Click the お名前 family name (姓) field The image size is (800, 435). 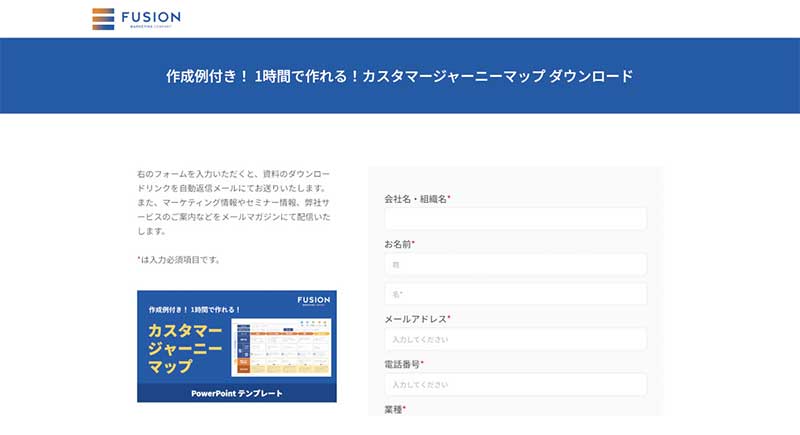click(515, 265)
